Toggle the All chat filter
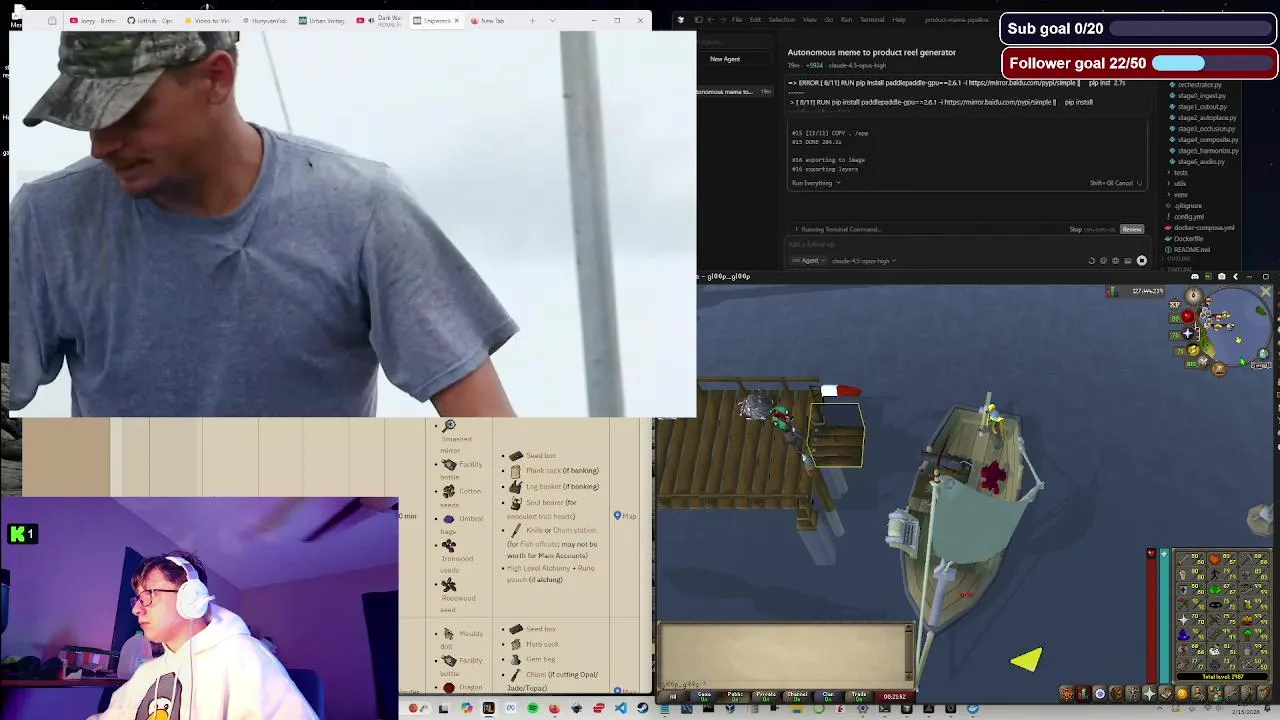 (x=673, y=696)
